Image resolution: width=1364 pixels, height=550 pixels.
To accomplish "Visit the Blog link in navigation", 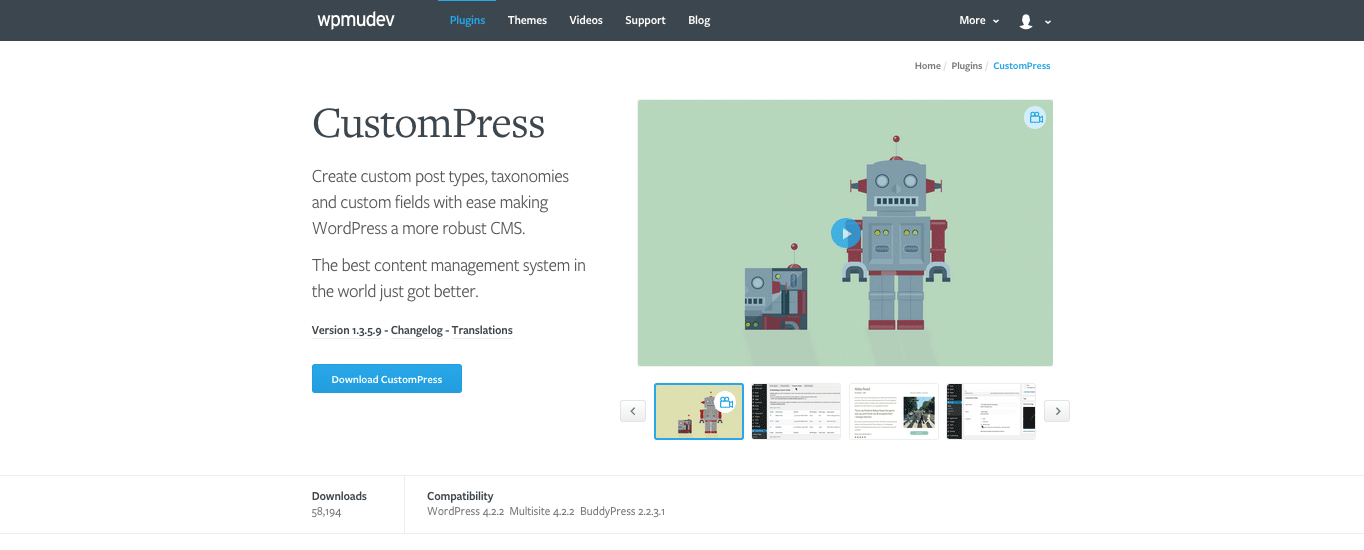I will pos(699,20).
